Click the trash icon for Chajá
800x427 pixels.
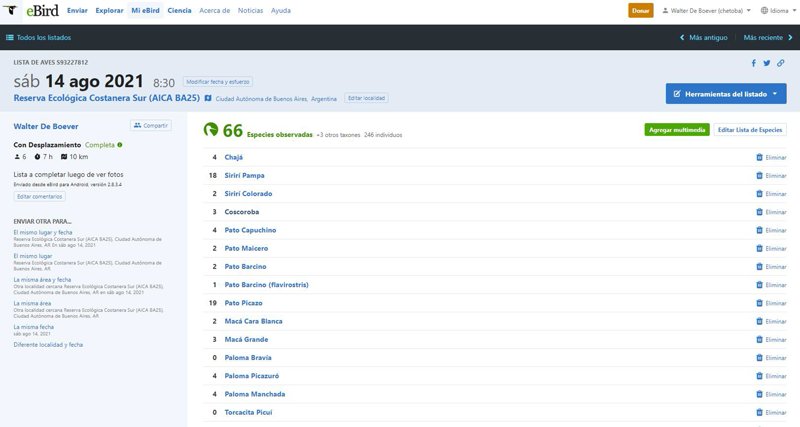759,158
